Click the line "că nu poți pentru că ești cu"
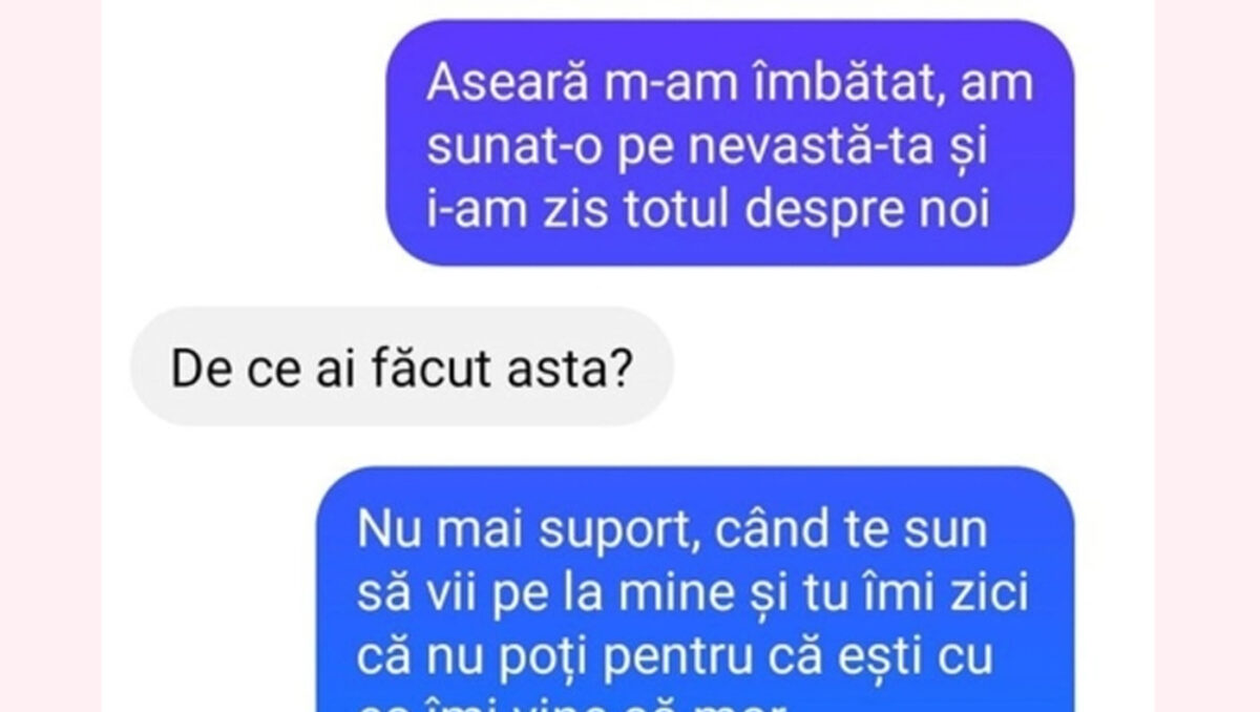Viewport: 1260px width, 712px height. click(x=675, y=658)
